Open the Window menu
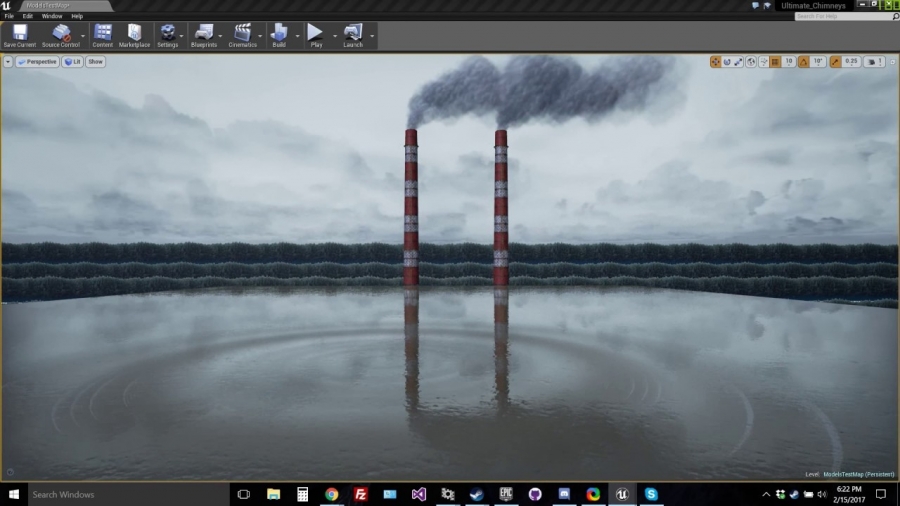This screenshot has height=506, width=900. click(x=52, y=16)
